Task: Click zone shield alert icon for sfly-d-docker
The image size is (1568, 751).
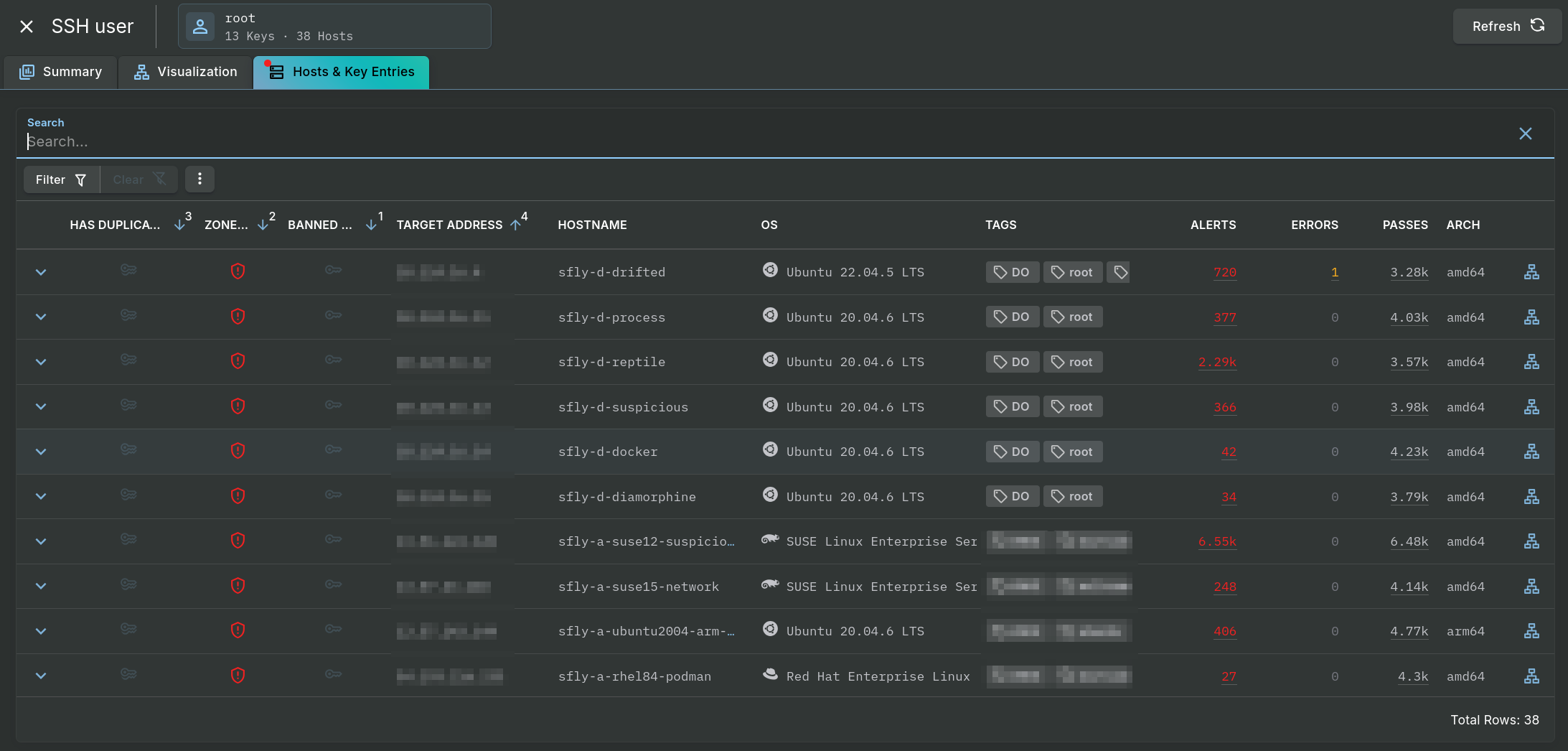Action: click(238, 451)
